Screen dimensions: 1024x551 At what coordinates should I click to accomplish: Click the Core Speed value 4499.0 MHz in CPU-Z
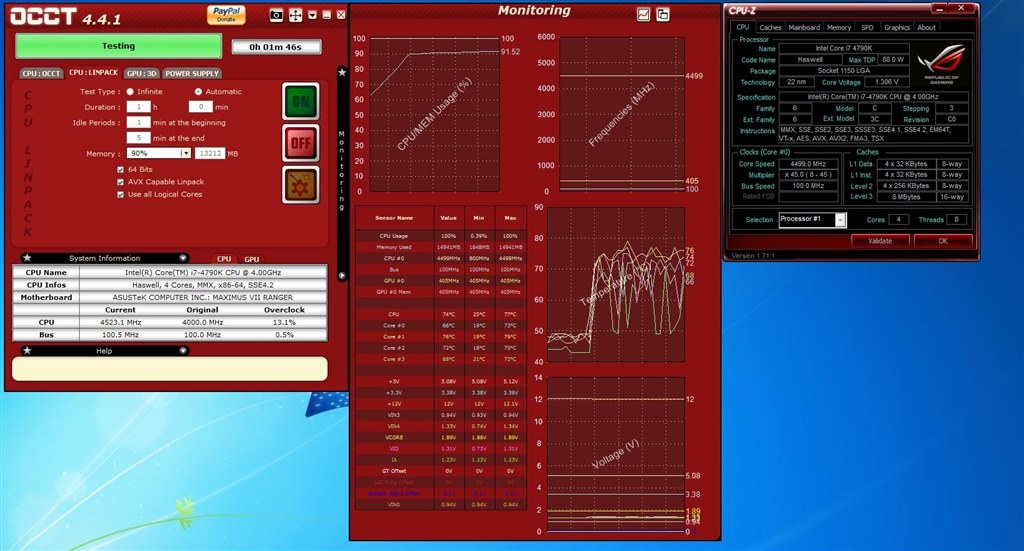[x=808, y=164]
